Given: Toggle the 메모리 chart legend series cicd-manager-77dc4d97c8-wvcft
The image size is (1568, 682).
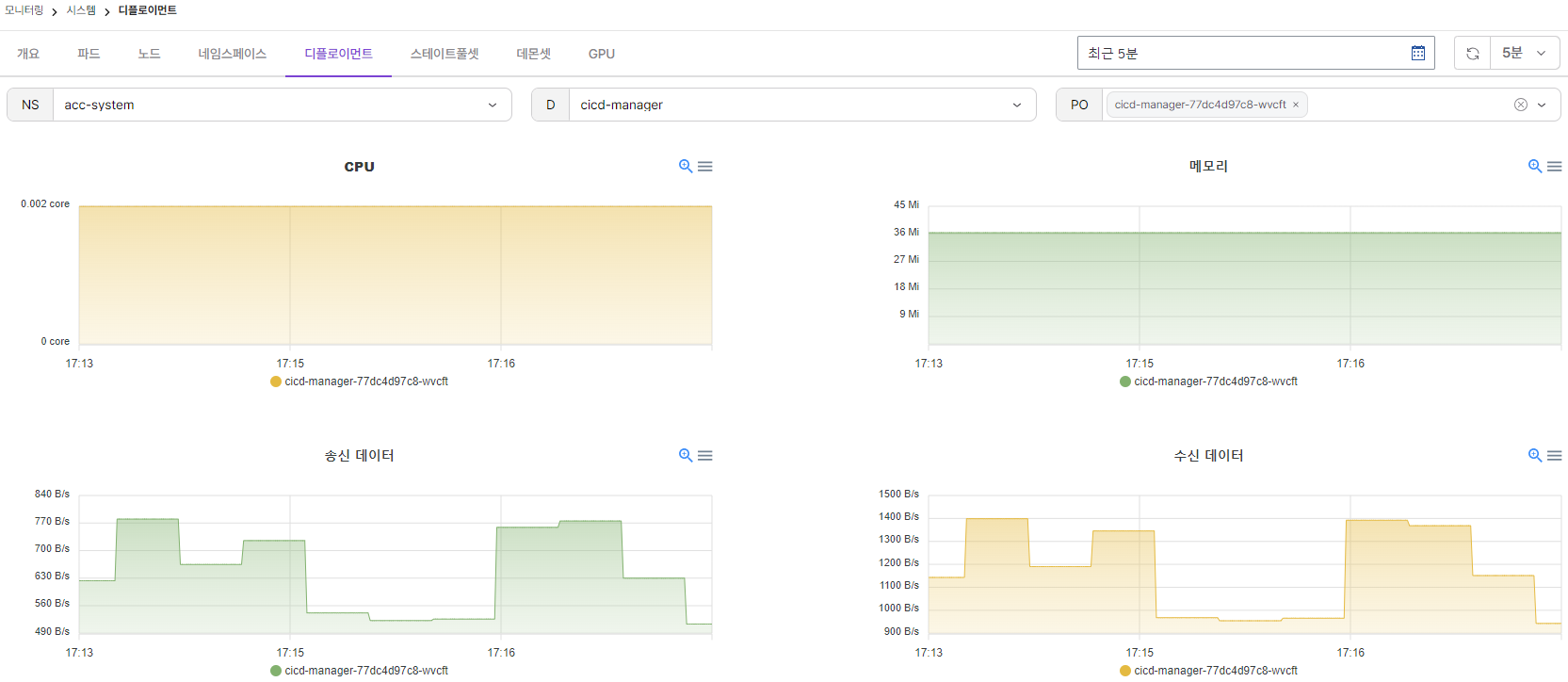Looking at the screenshot, I should click(x=1209, y=382).
